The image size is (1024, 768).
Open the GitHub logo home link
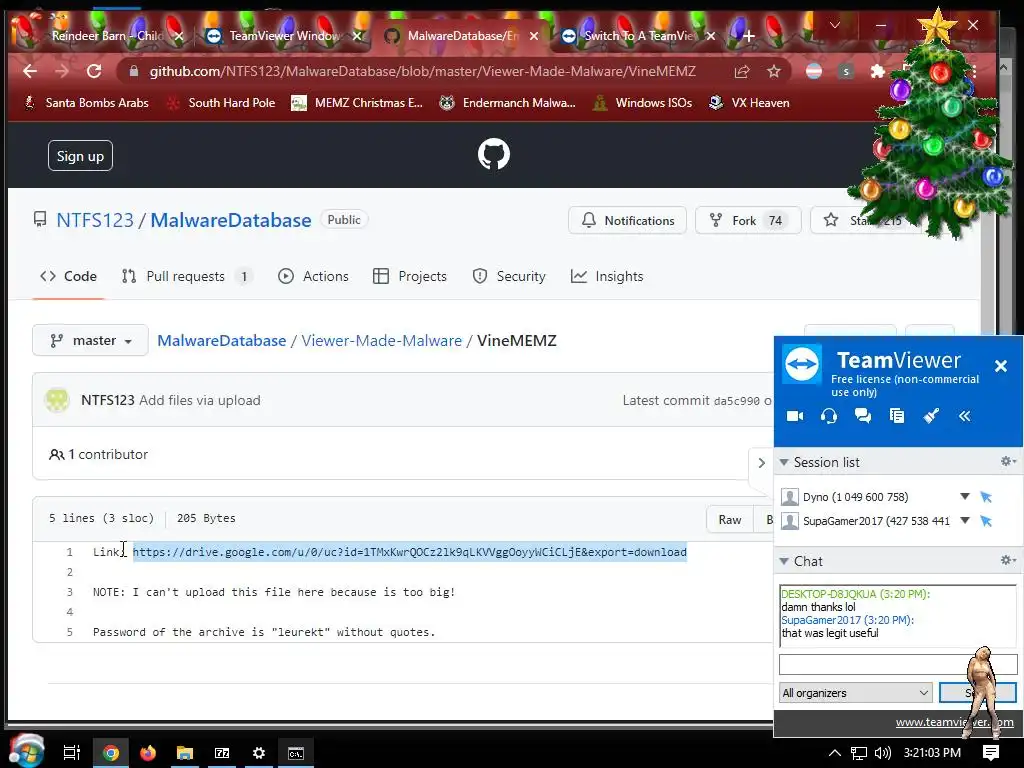(494, 155)
